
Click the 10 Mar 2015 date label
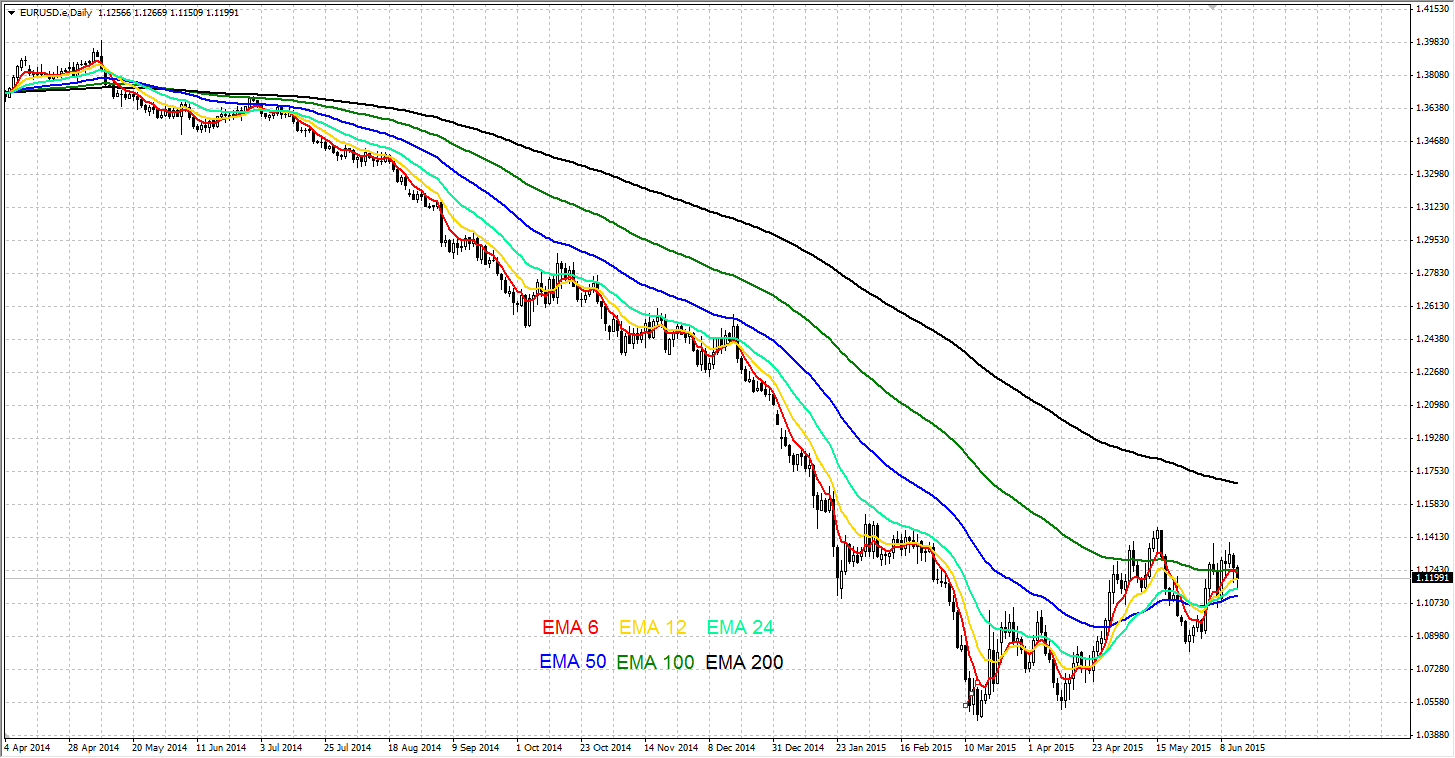point(989,747)
